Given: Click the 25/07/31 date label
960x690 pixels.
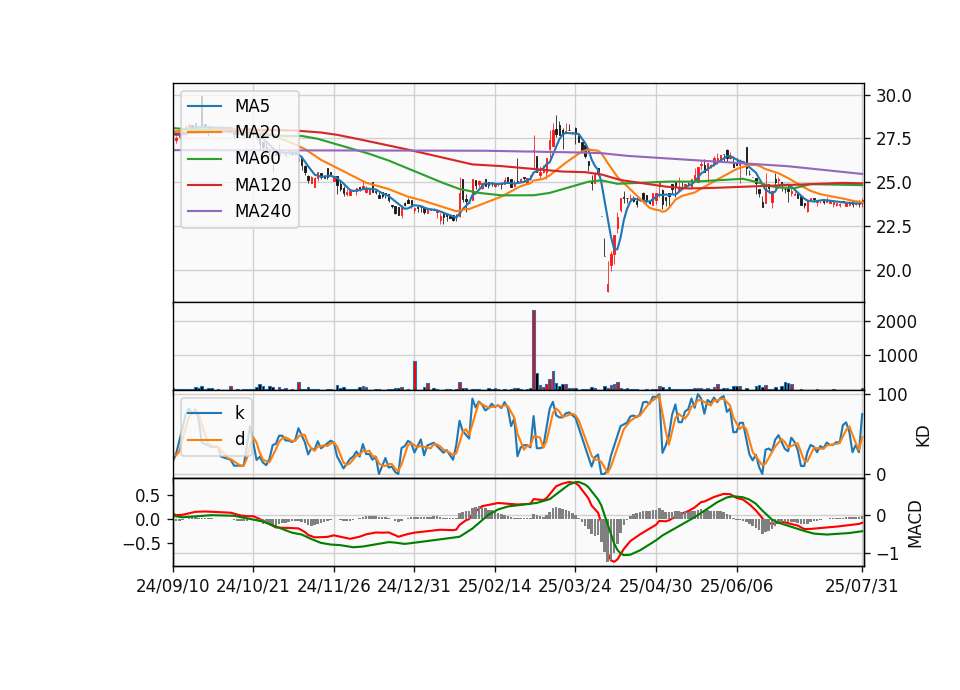Looking at the screenshot, I should point(861,586).
